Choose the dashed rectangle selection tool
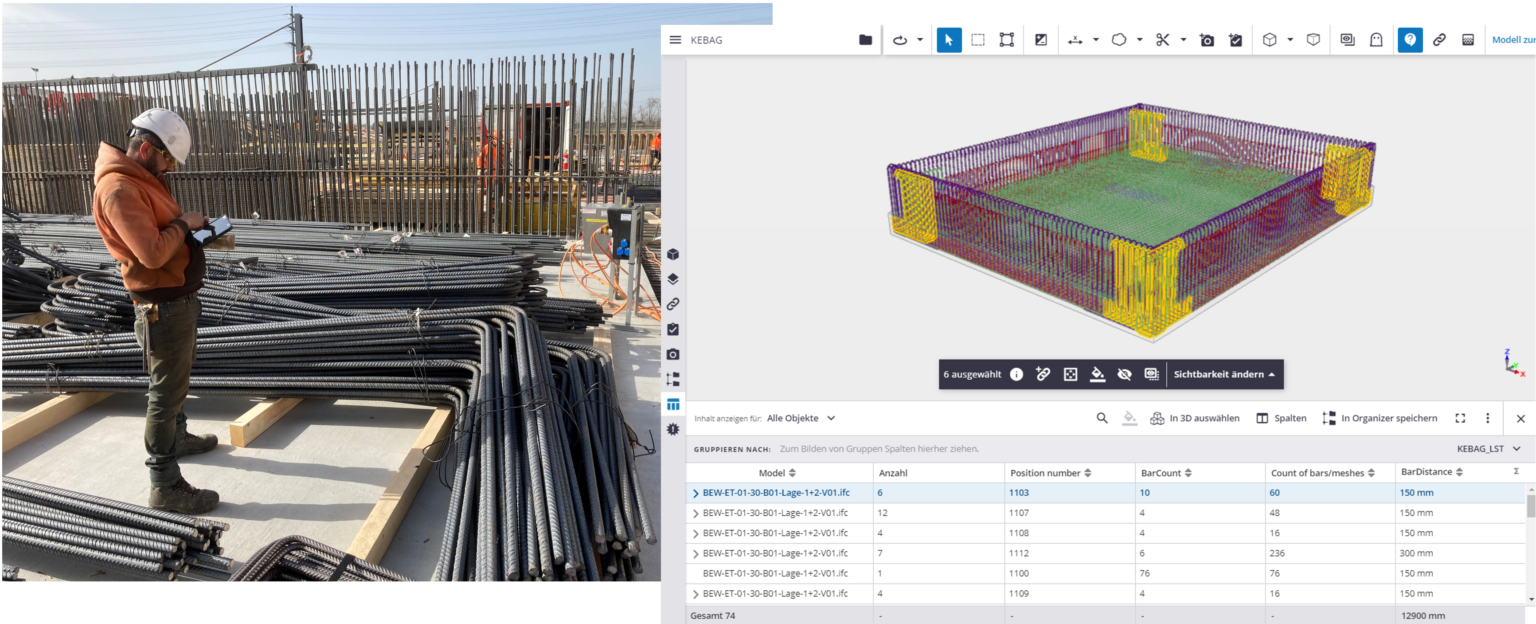The image size is (1536, 624). tap(978, 40)
